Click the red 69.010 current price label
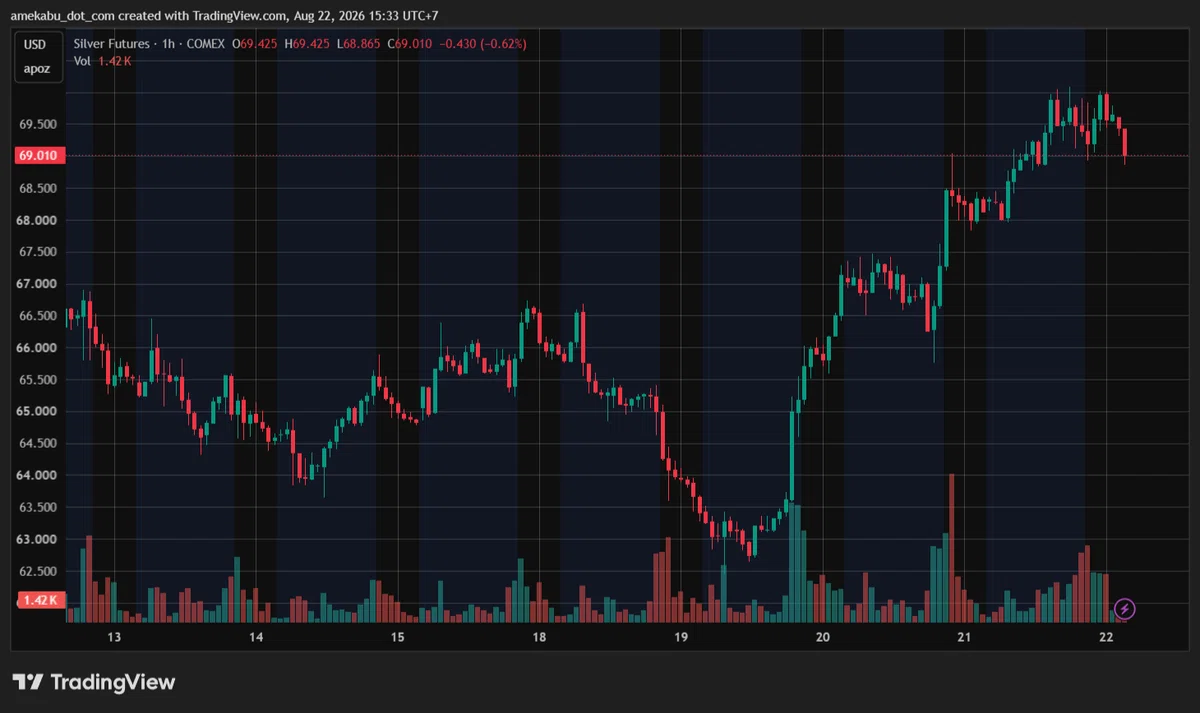 click(x=39, y=156)
